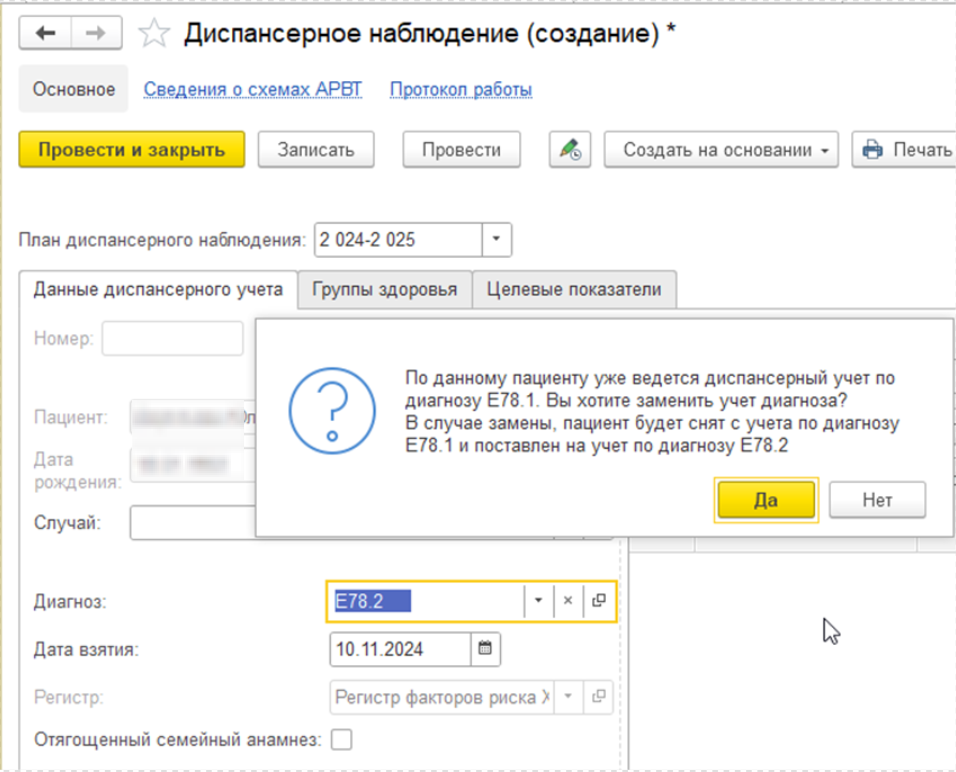
Task: Switch to Группы здоровья tab
Action: coord(384,290)
